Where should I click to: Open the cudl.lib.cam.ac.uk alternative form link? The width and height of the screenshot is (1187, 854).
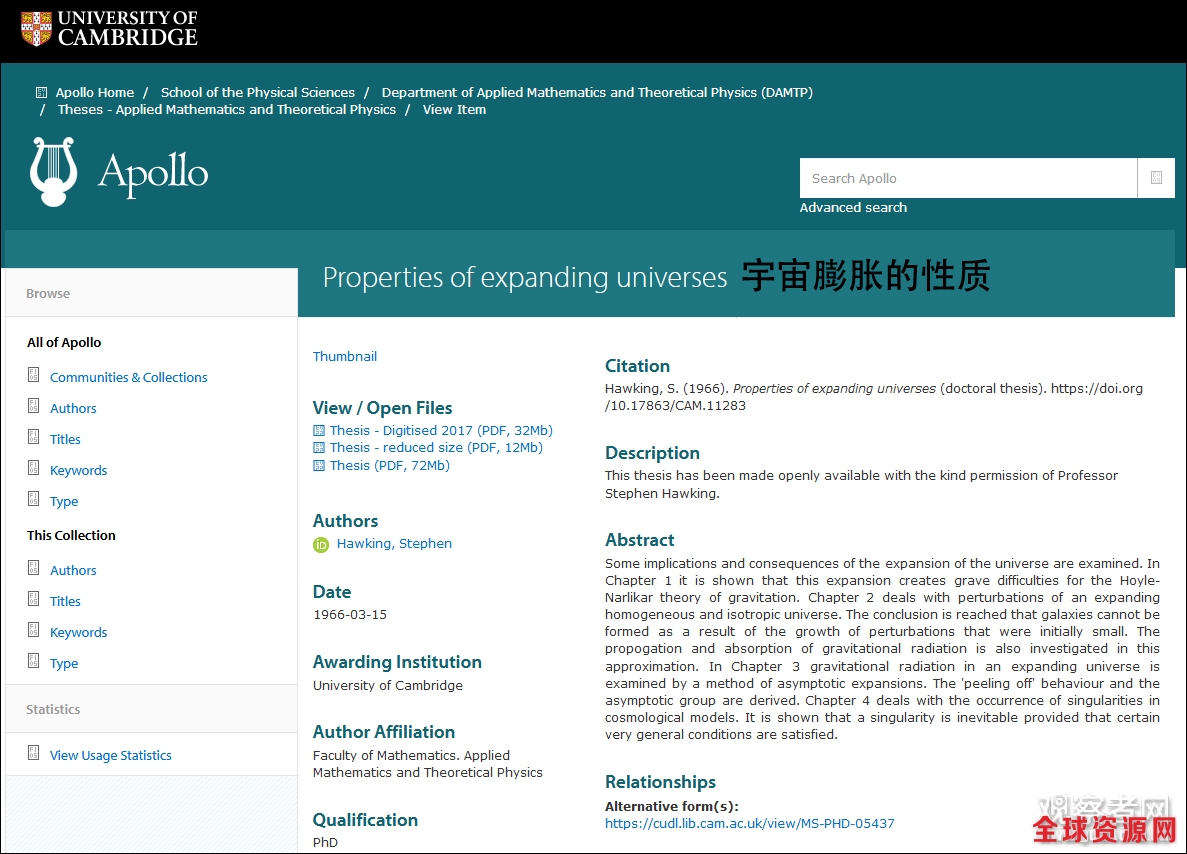pos(749,824)
